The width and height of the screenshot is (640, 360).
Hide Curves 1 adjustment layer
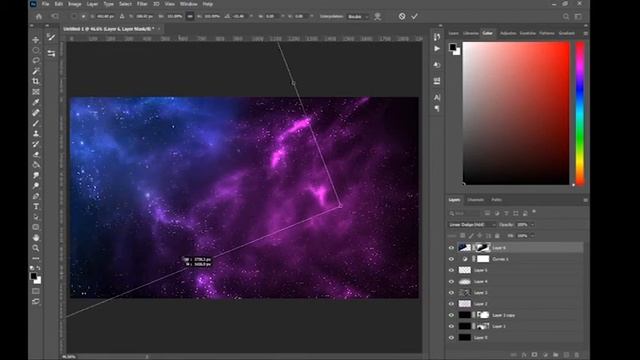click(451, 259)
